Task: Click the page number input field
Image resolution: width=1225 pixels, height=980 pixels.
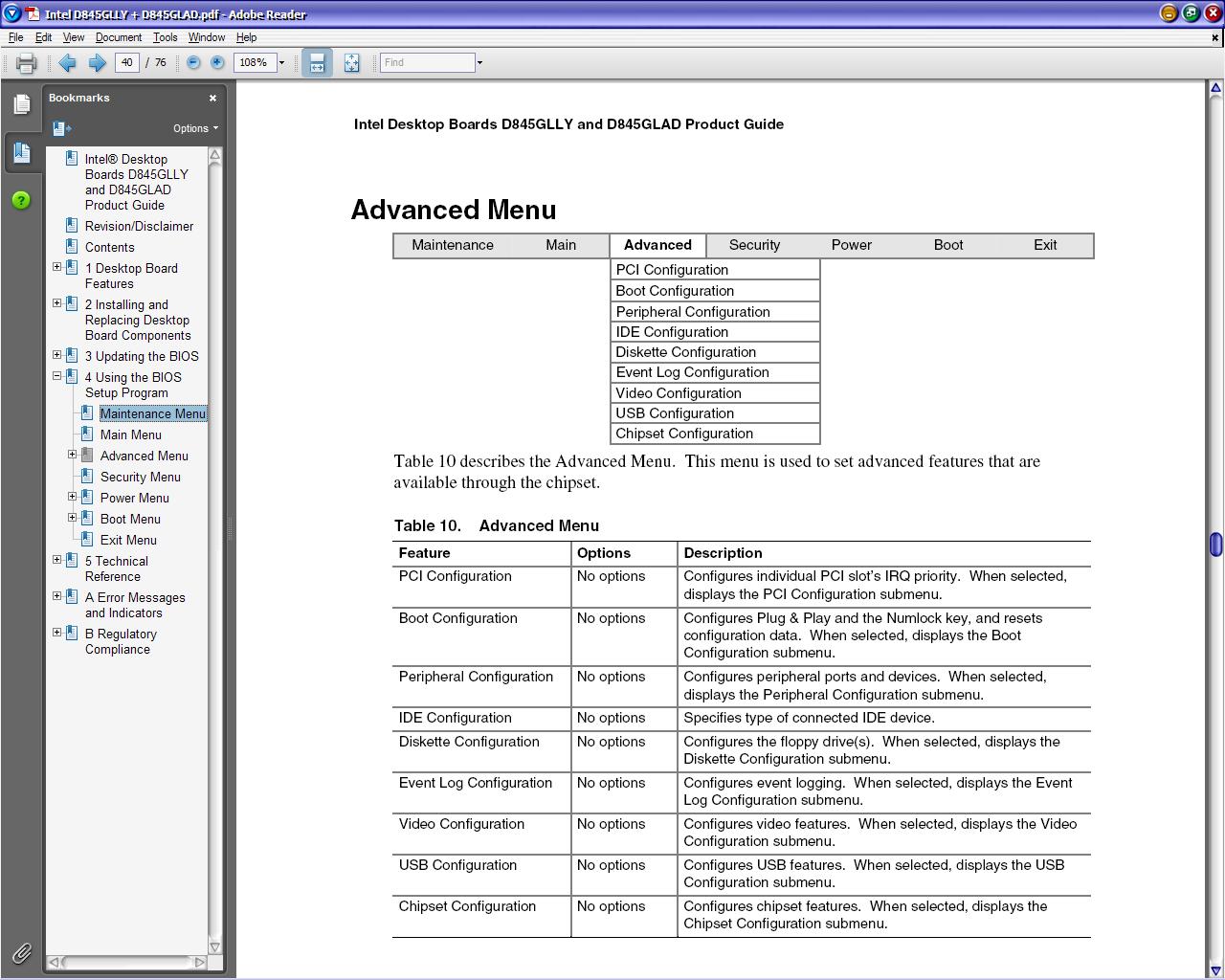Action: point(127,62)
